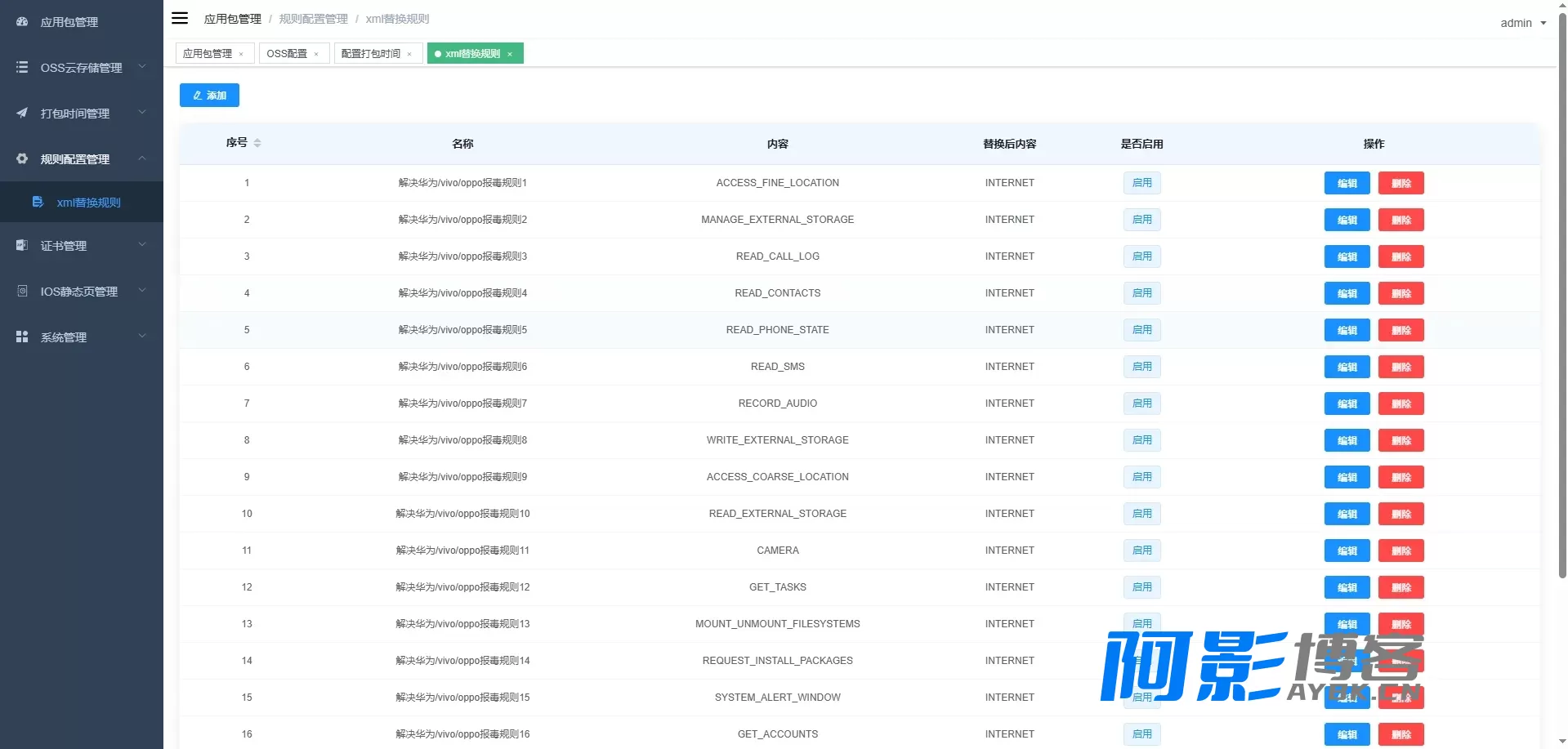1568x749 pixels.
Task: Collapse the 规则配置管理 menu chevron
Action: (142, 158)
